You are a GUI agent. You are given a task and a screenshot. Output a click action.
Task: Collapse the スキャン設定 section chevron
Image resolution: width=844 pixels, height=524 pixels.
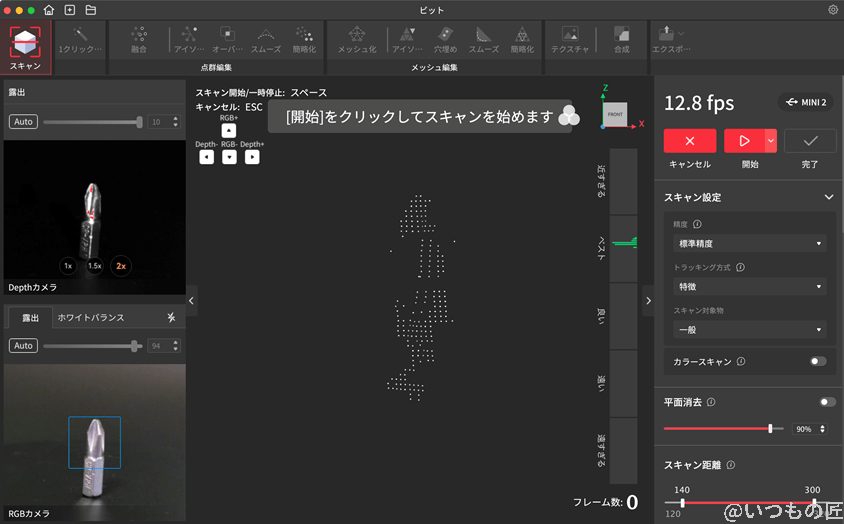[828, 198]
